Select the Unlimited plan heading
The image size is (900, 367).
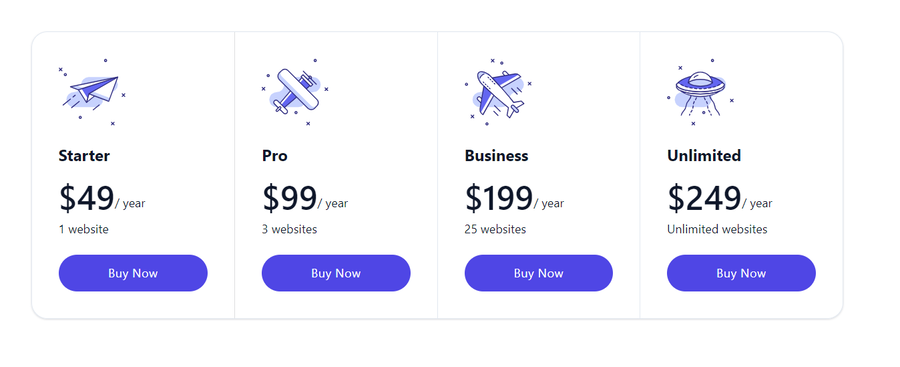[704, 156]
